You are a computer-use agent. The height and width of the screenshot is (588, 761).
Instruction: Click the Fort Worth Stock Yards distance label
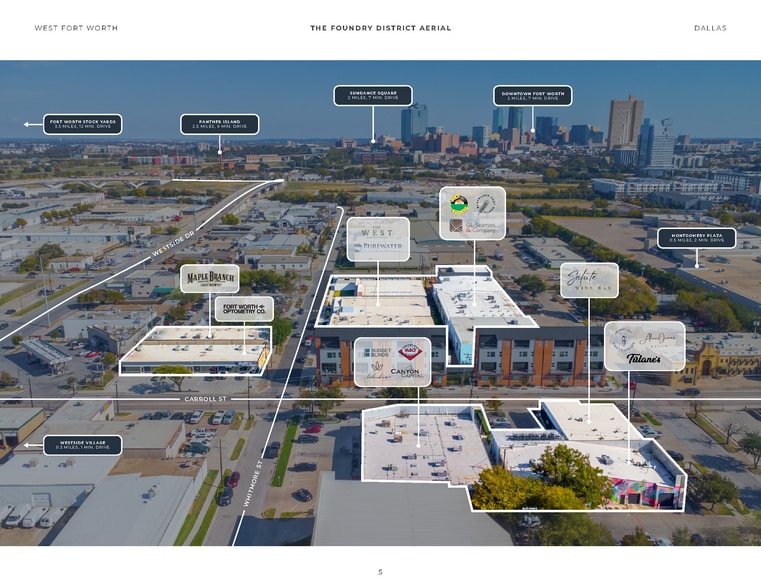pos(83,124)
